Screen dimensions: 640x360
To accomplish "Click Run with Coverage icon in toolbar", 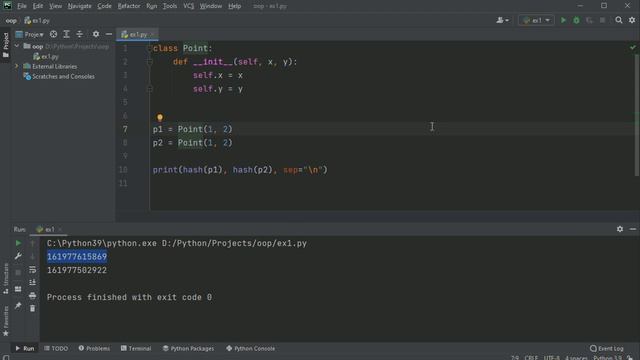I will point(589,20).
